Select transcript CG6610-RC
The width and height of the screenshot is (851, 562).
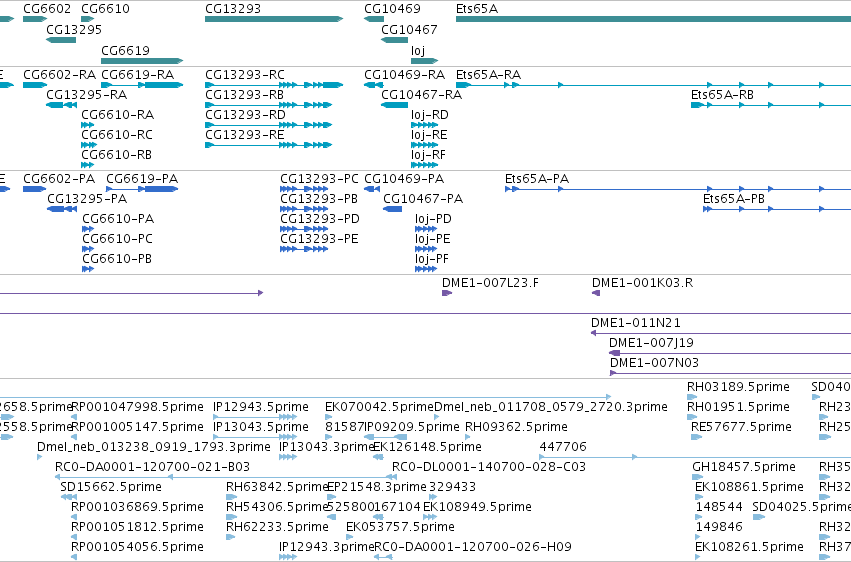click(117, 135)
